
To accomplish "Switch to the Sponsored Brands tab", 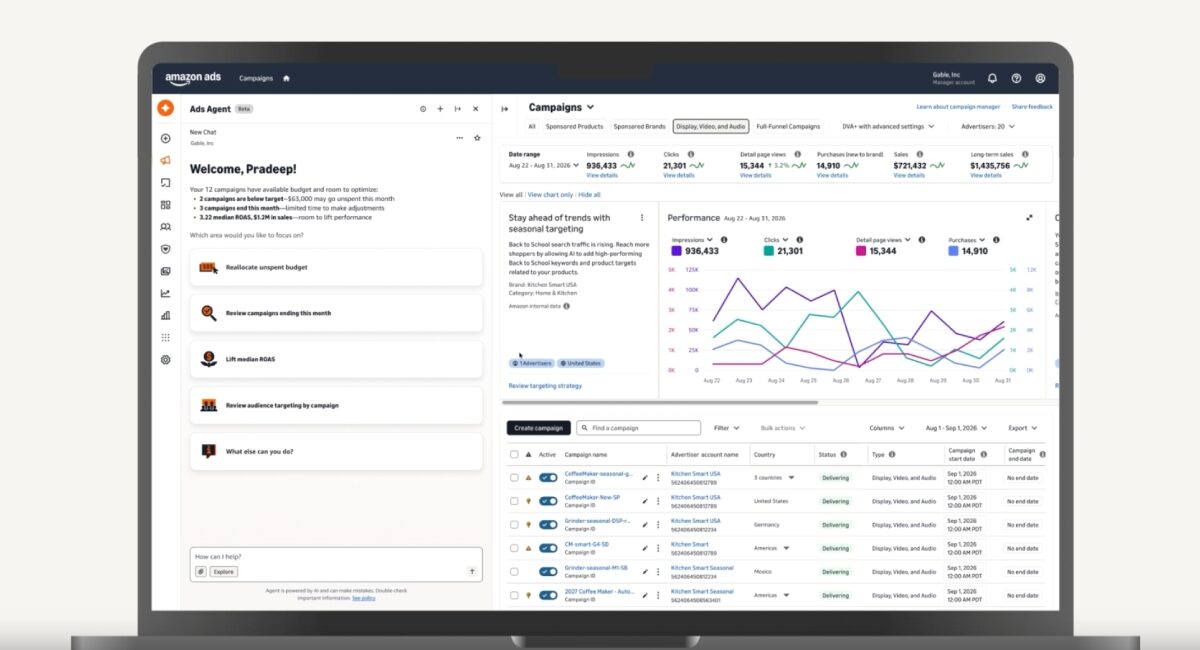I will pyautogui.click(x=640, y=127).
